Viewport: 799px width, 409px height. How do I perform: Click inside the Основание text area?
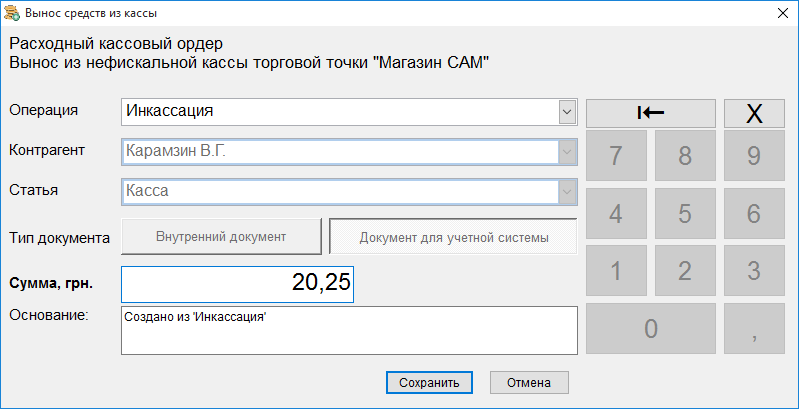349,330
